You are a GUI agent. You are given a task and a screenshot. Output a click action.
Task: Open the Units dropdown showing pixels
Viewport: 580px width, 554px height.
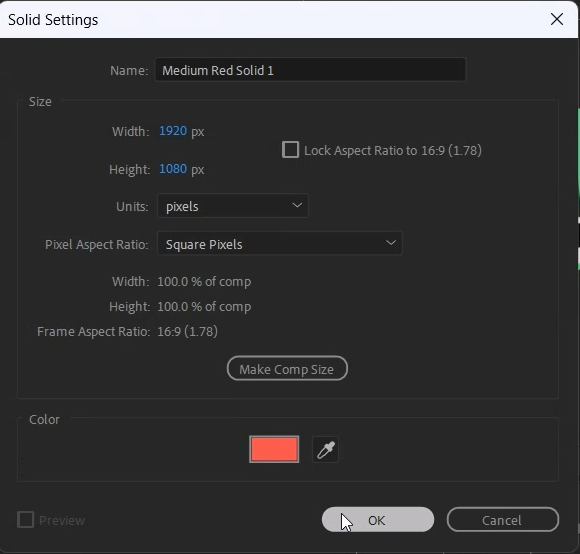[x=233, y=206]
